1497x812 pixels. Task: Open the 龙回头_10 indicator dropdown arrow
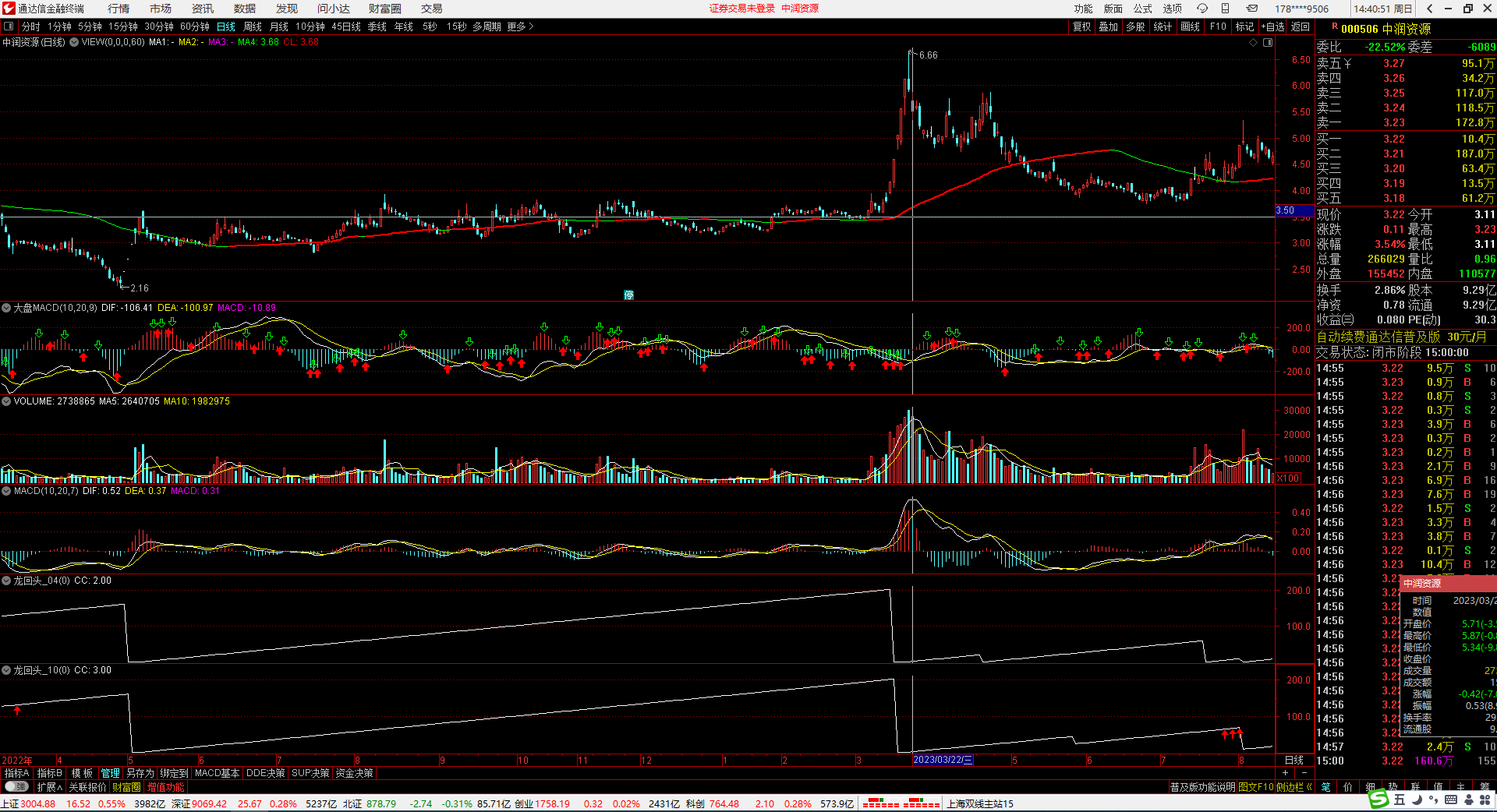point(6,670)
